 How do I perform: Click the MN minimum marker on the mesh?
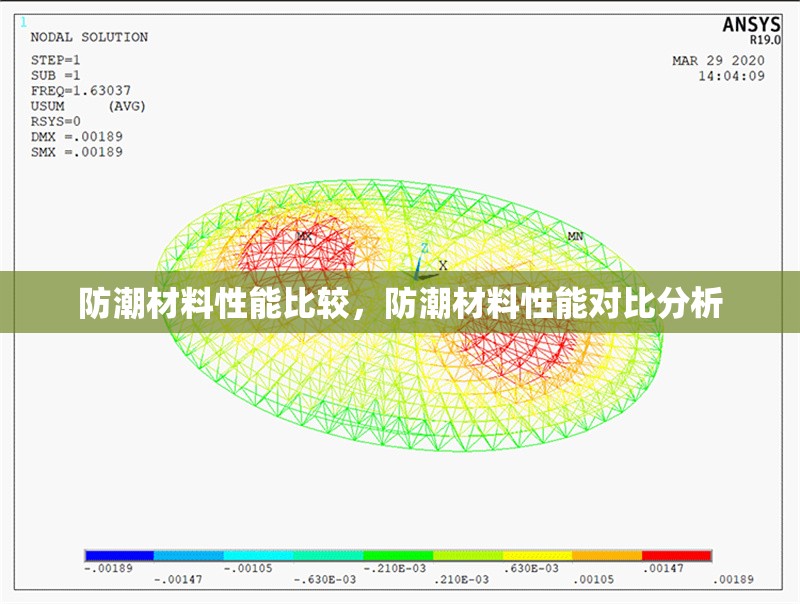click(573, 237)
